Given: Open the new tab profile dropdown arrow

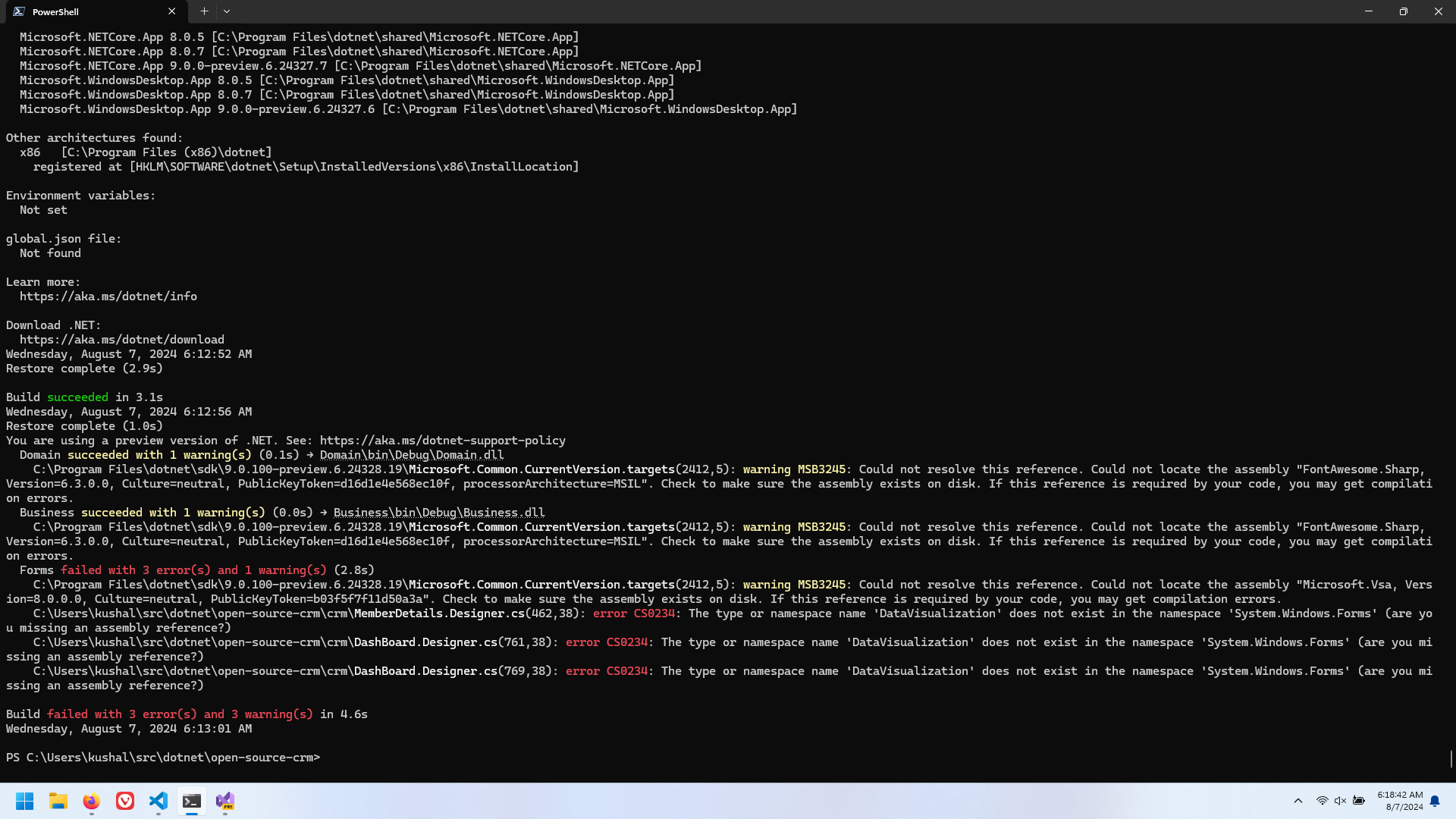Looking at the screenshot, I should coord(227,11).
